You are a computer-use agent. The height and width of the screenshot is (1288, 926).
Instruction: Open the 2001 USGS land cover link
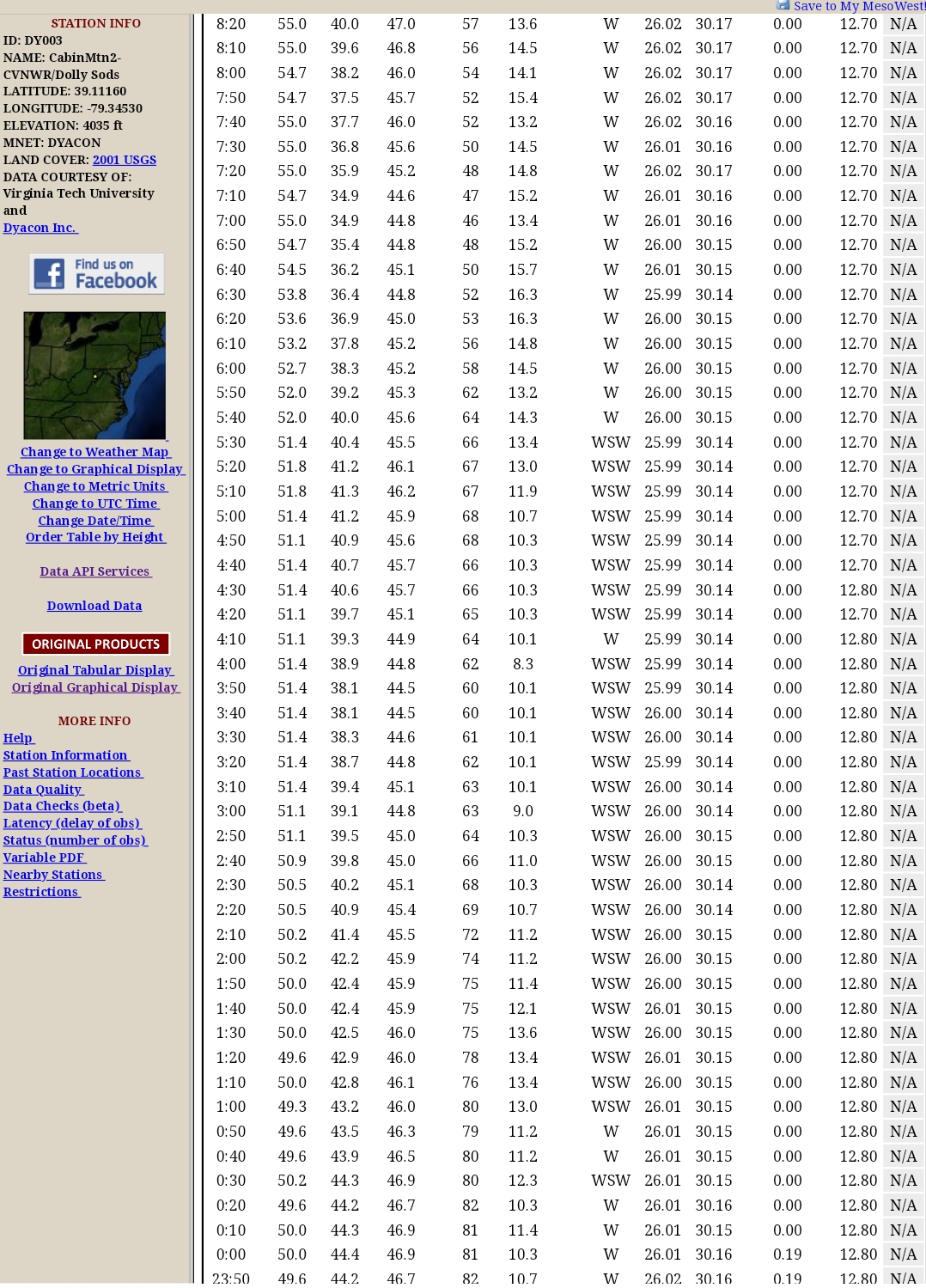(125, 160)
